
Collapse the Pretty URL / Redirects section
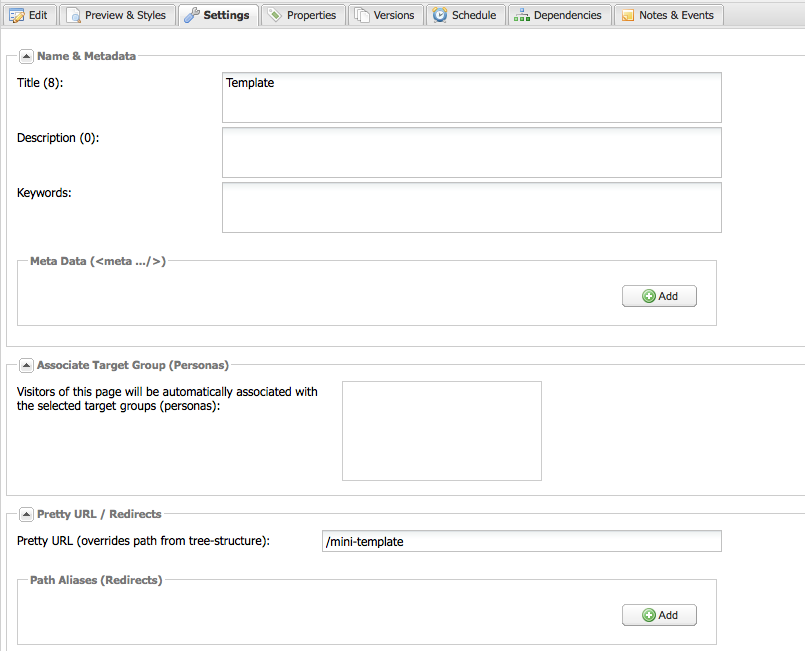point(26,514)
